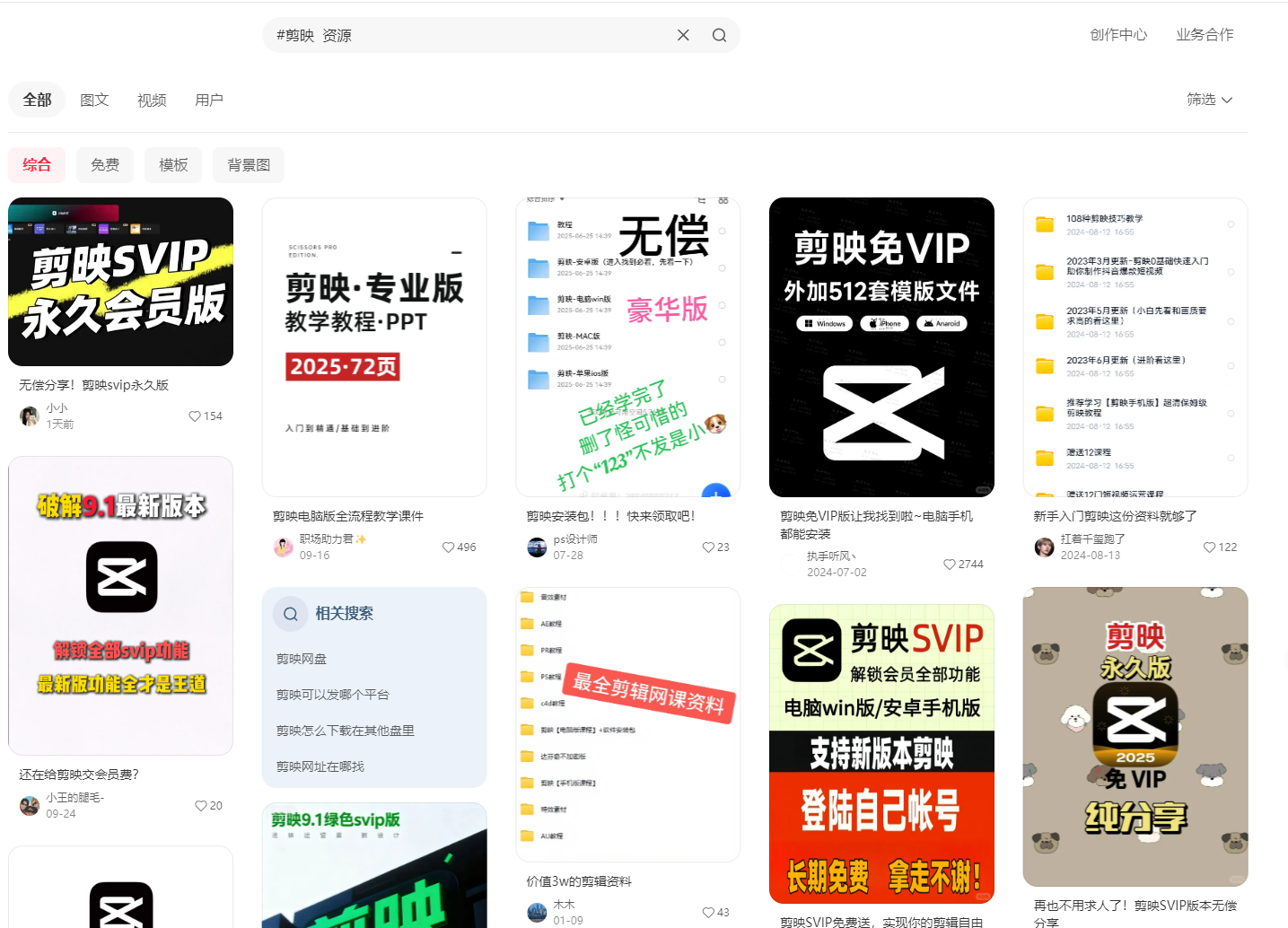
Task: Like the 剪映免VIP版 post heart icon
Action: (x=950, y=565)
